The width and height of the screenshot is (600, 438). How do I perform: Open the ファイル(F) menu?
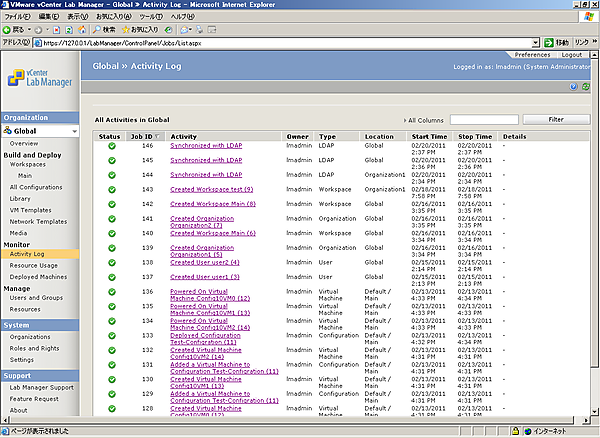18,17
